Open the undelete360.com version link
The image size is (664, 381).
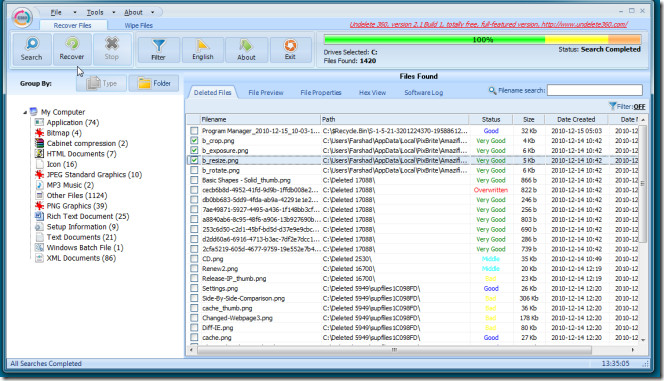pyautogui.click(x=489, y=25)
